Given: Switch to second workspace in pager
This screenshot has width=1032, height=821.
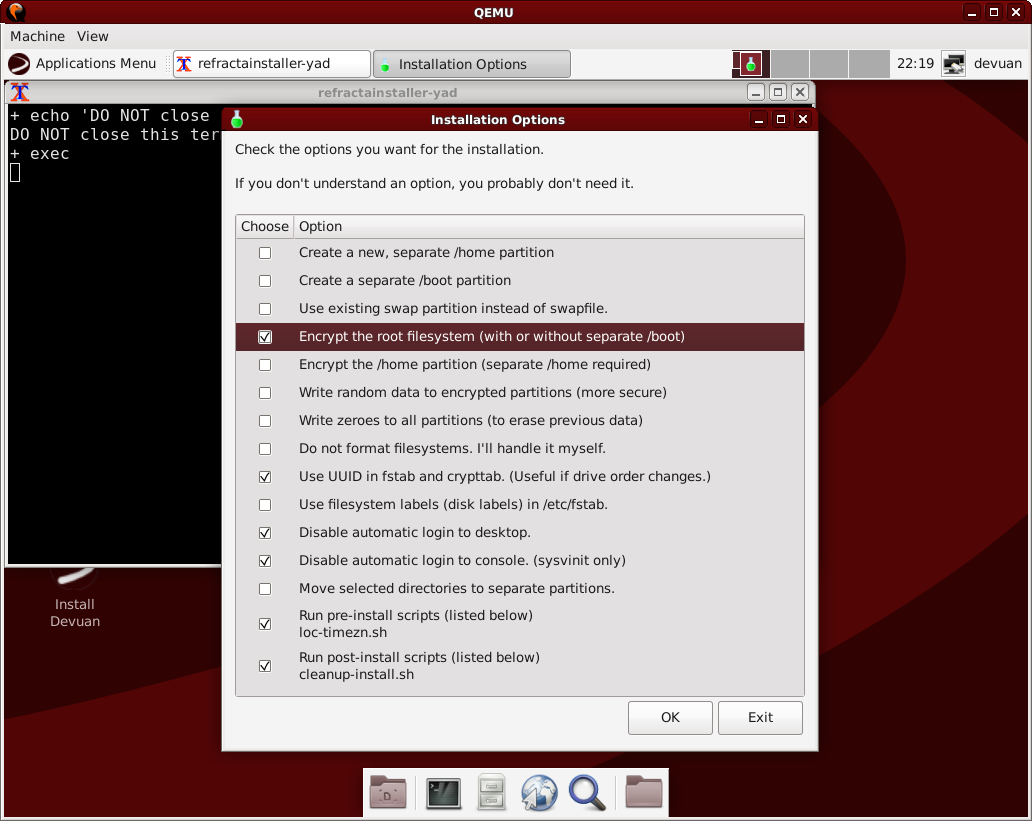Looking at the screenshot, I should [x=790, y=64].
